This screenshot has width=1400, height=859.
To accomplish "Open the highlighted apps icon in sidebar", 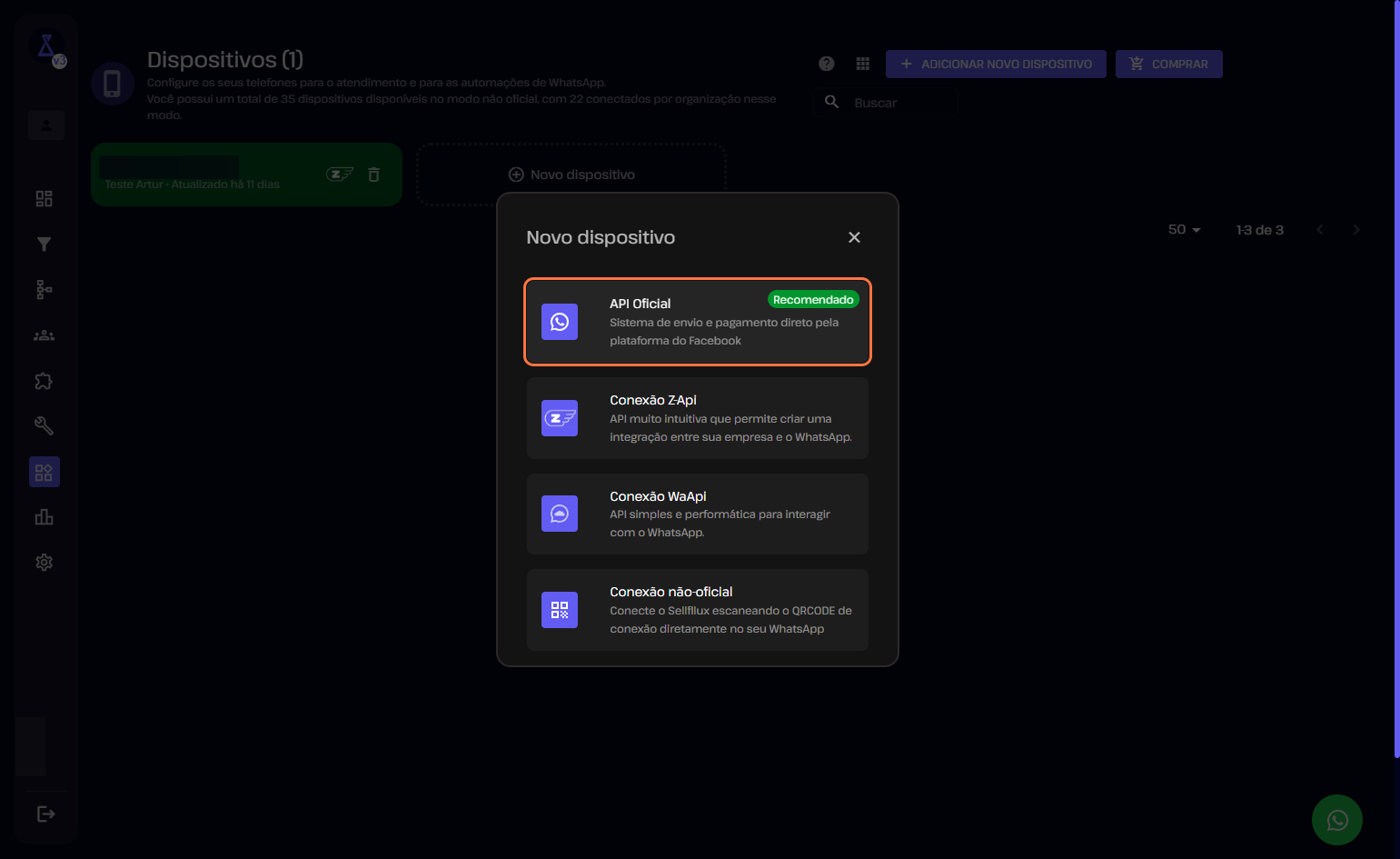I will 45,472.
